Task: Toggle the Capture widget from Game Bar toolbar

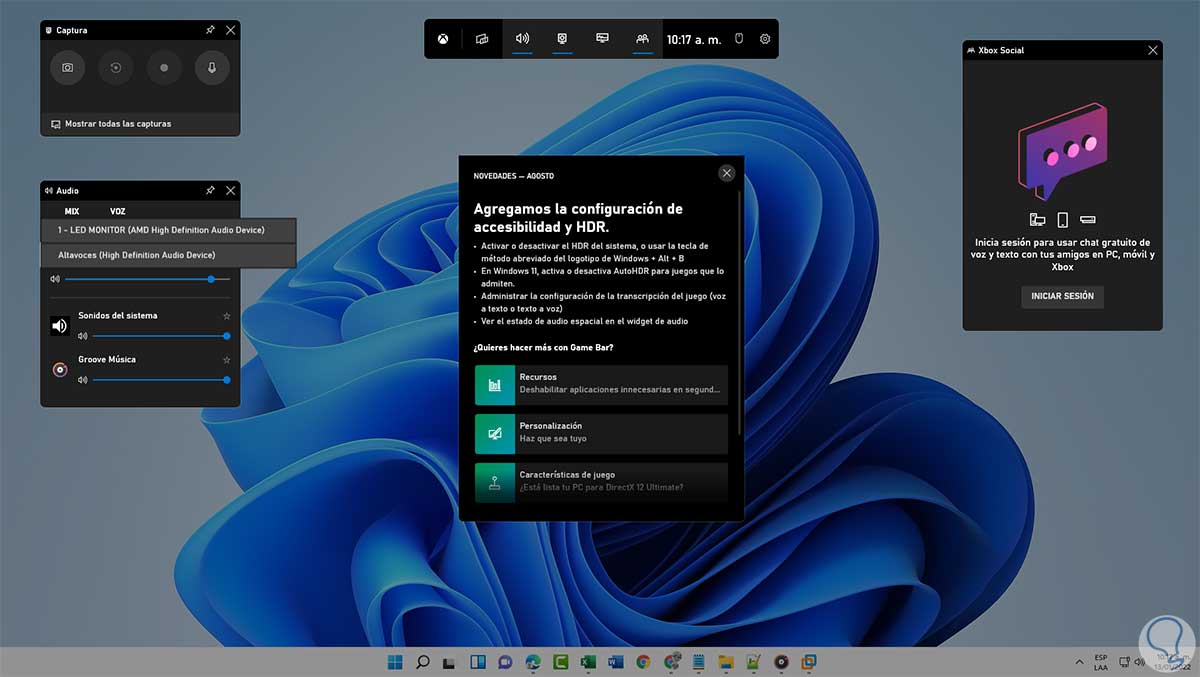Action: [562, 39]
